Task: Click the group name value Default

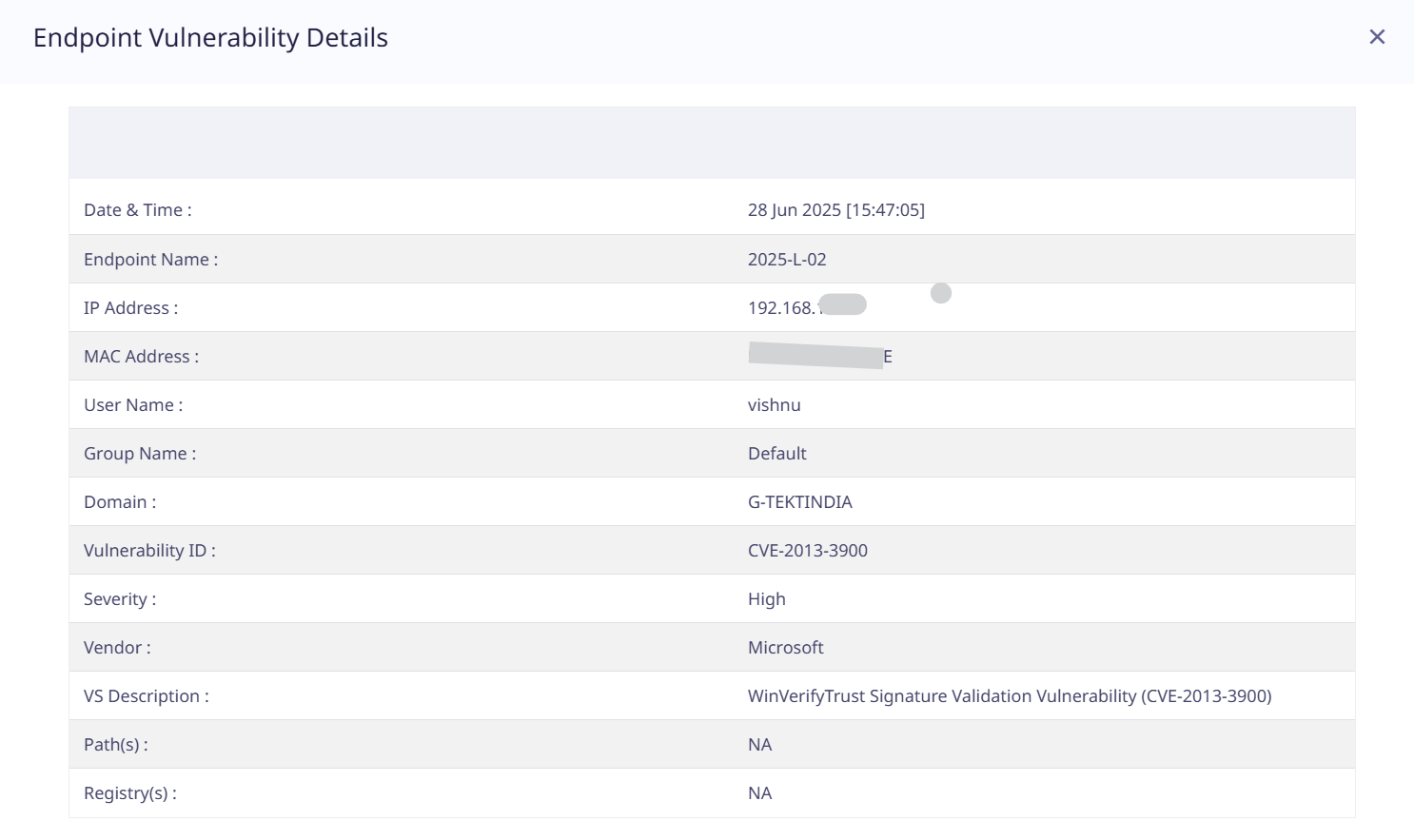Action: click(777, 454)
